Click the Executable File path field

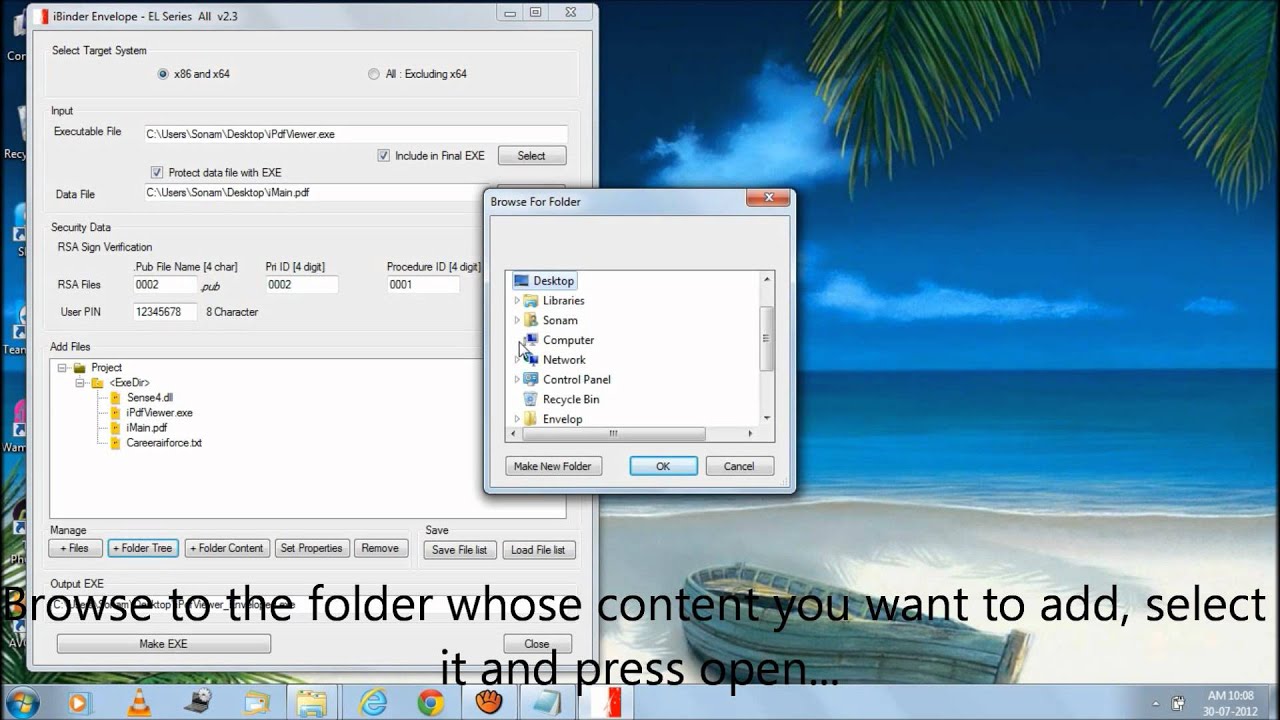point(355,134)
